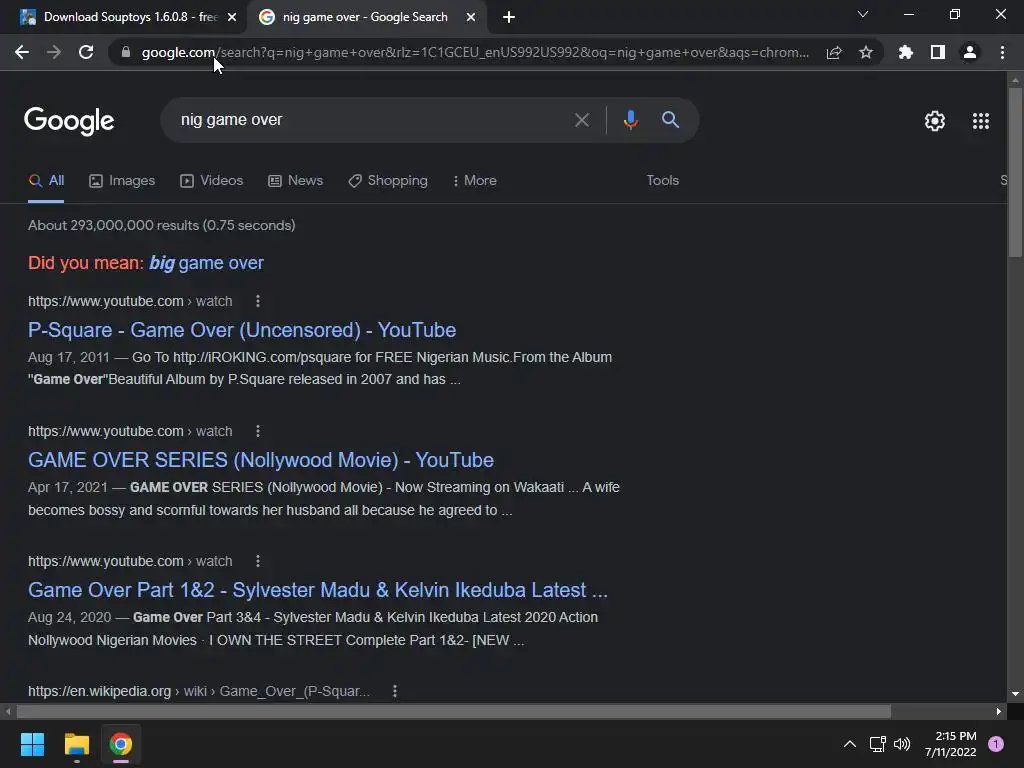This screenshot has width=1024, height=768.
Task: Click the en.wikipedia.org result URL
Action: point(199,691)
